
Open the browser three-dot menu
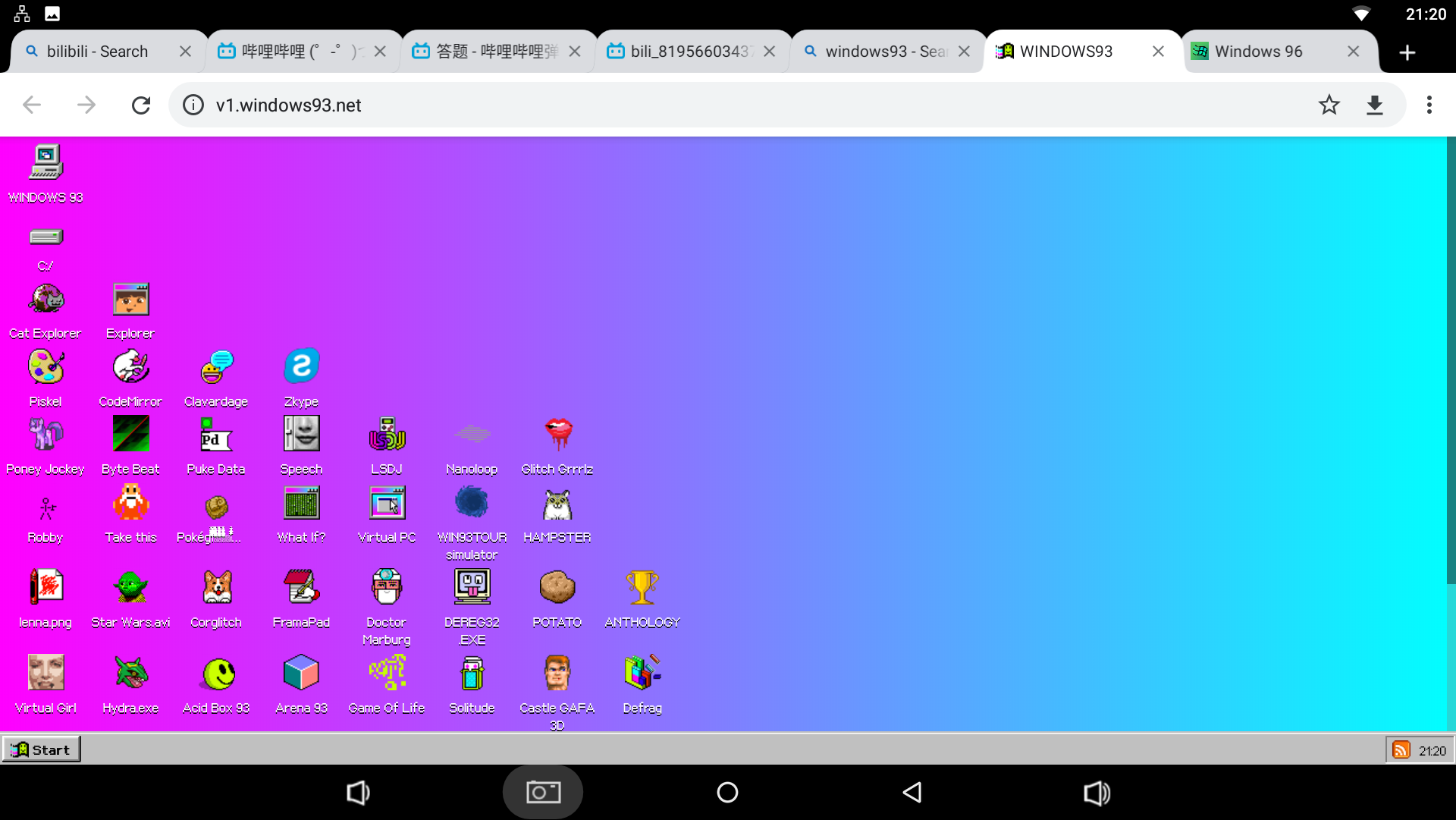(1429, 105)
